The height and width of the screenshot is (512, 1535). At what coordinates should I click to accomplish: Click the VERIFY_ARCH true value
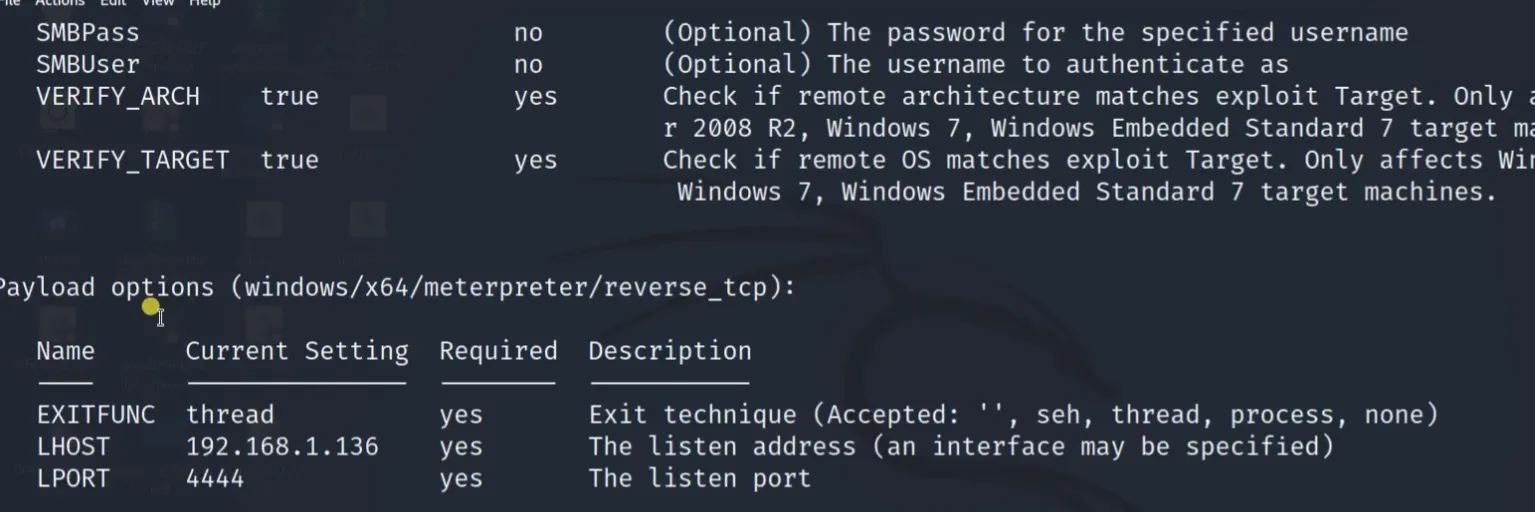289,97
